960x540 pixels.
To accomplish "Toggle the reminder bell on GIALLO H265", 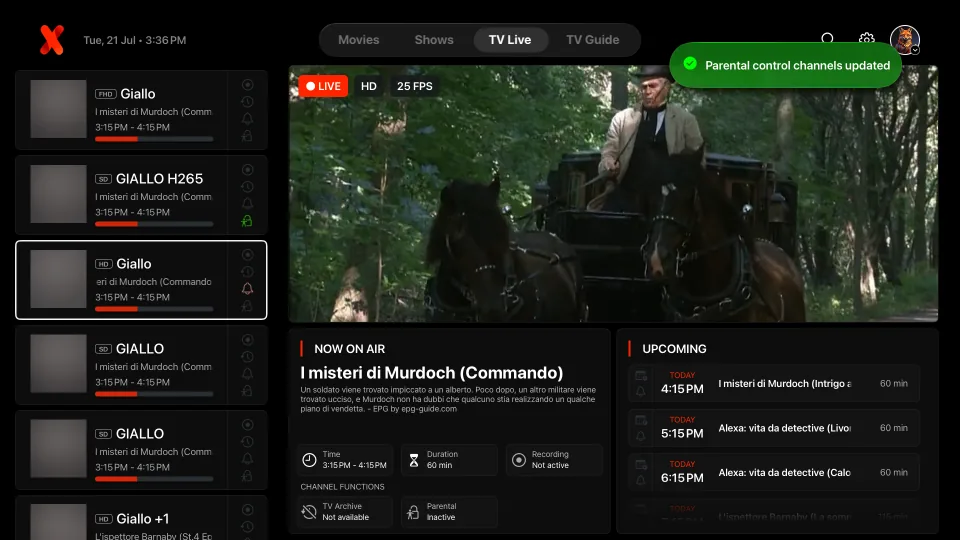I will click(x=247, y=203).
